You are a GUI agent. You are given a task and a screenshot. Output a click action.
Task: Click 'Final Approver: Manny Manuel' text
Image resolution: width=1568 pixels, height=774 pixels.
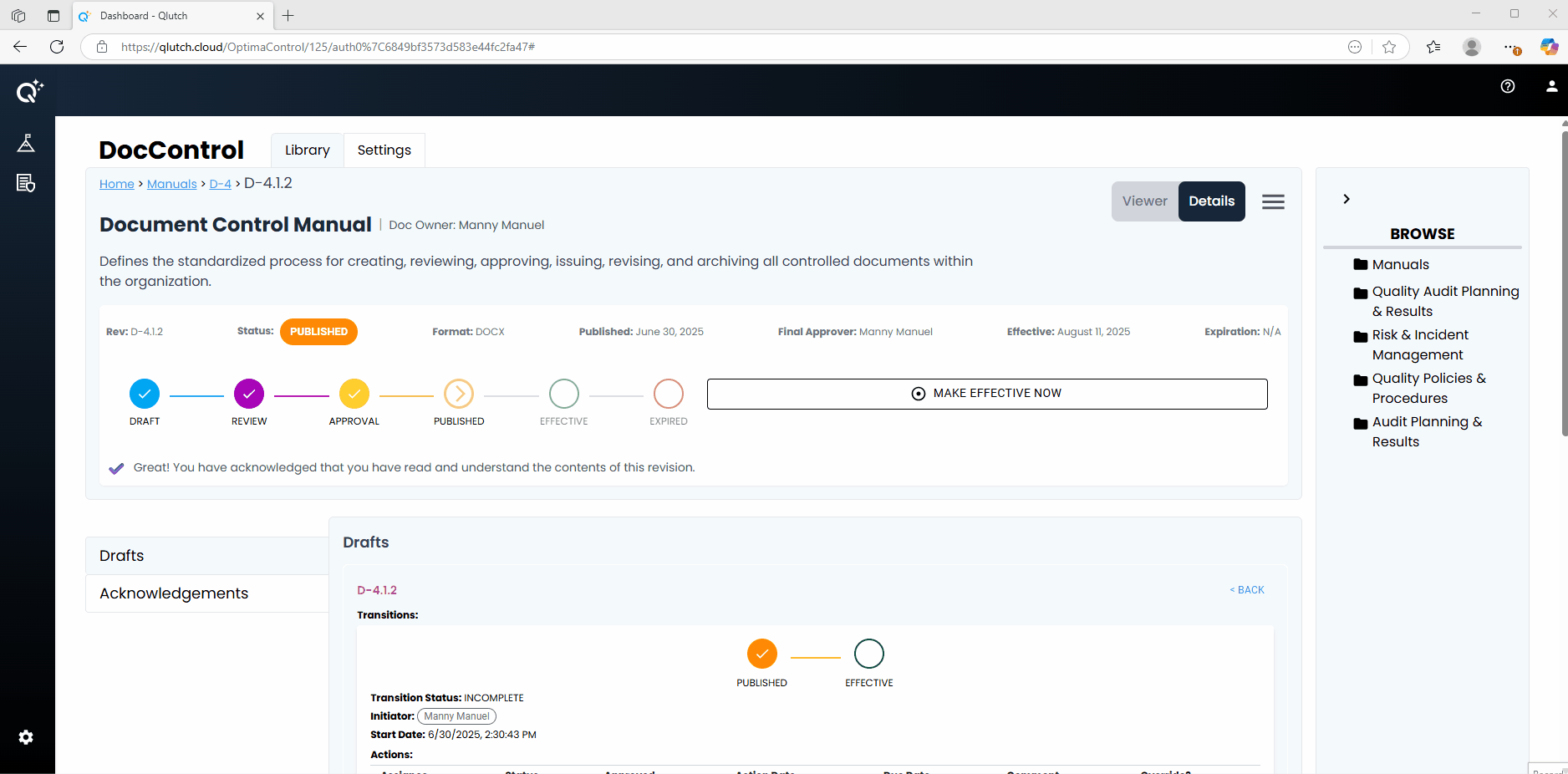click(x=855, y=332)
